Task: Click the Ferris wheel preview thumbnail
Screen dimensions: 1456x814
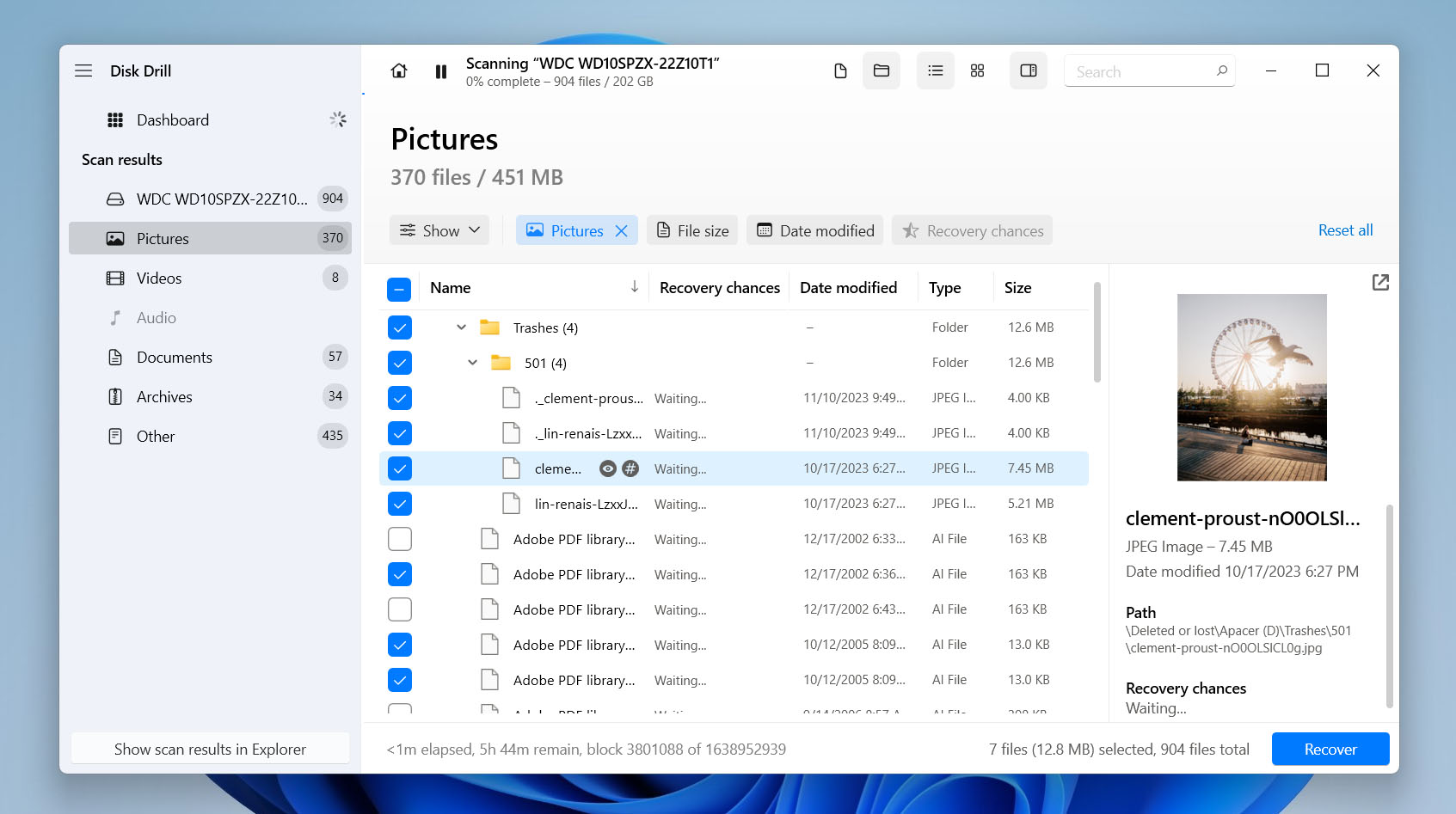Action: (x=1252, y=388)
